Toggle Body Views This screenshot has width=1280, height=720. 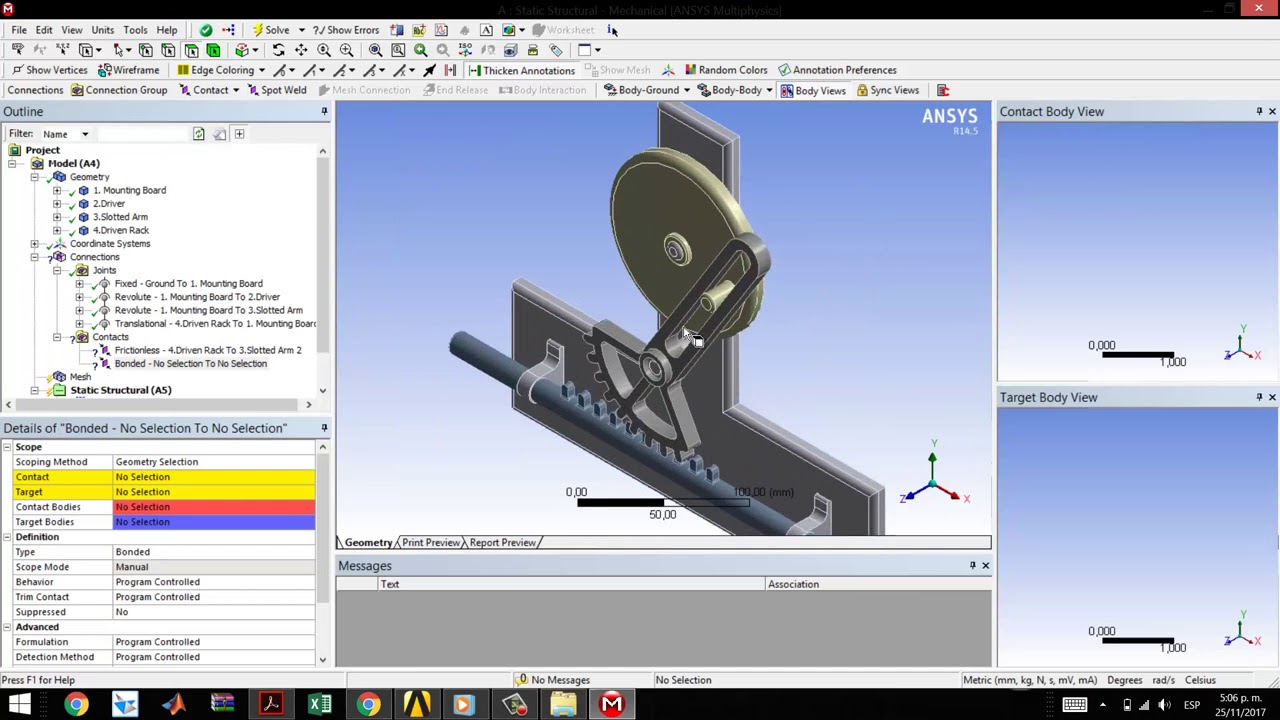coord(812,90)
